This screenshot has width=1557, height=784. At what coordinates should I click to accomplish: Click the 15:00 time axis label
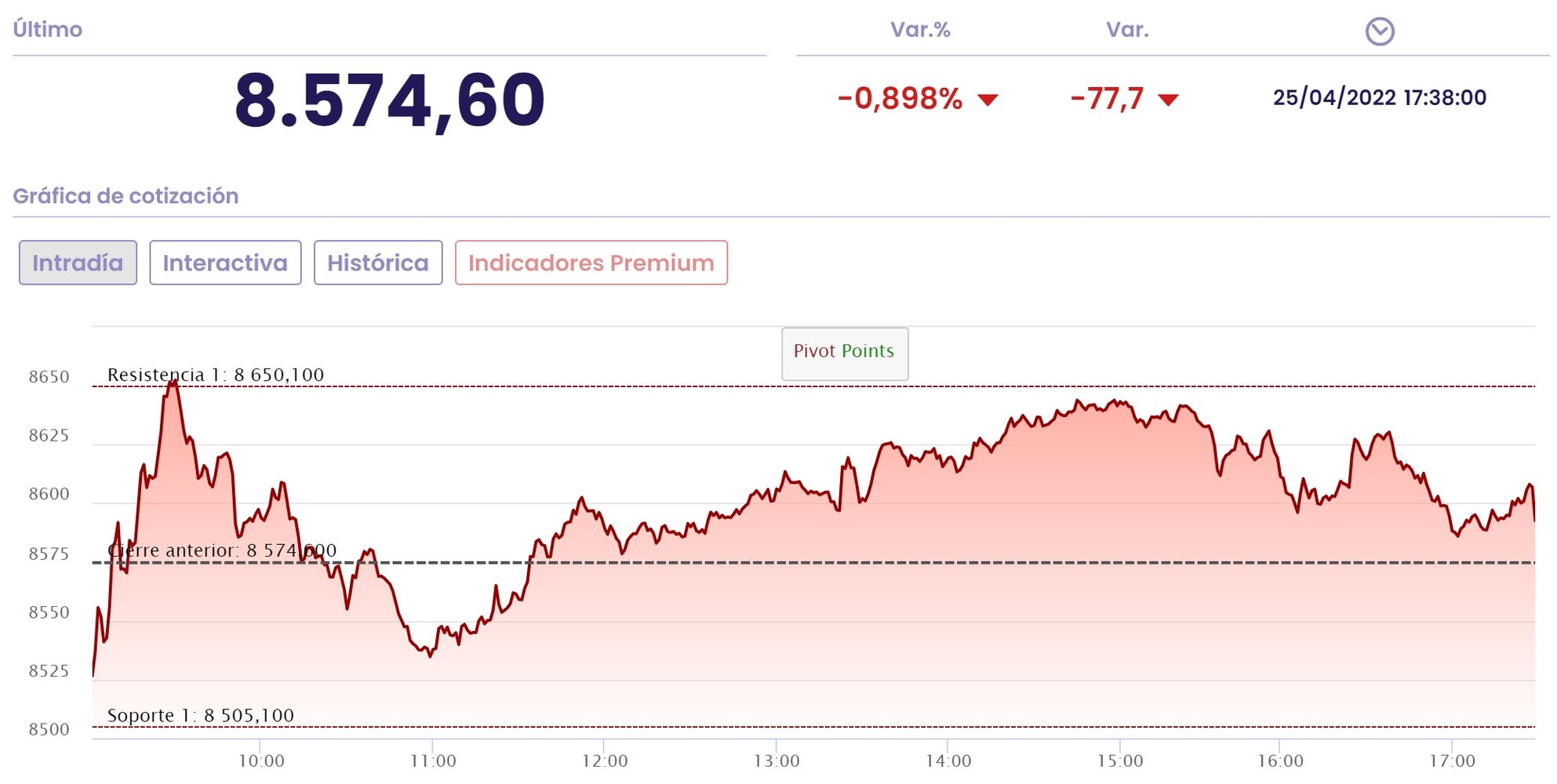[1120, 760]
